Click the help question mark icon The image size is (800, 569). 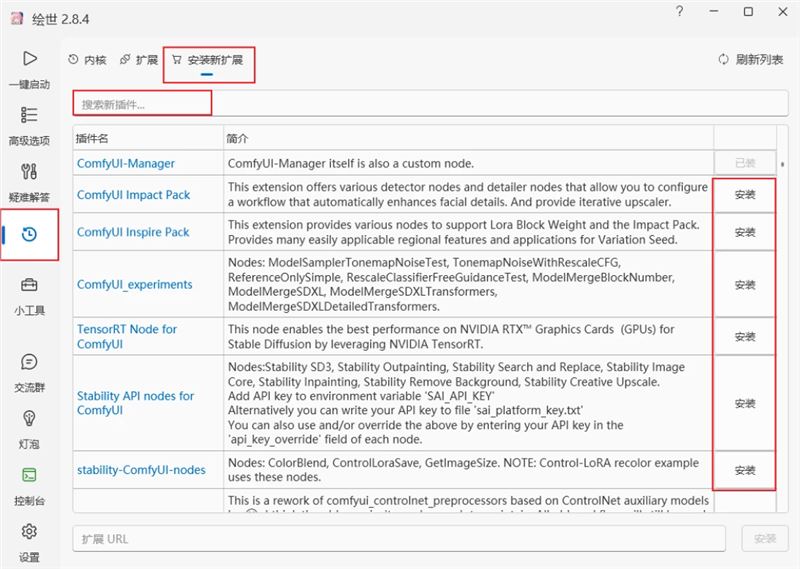coord(680,11)
